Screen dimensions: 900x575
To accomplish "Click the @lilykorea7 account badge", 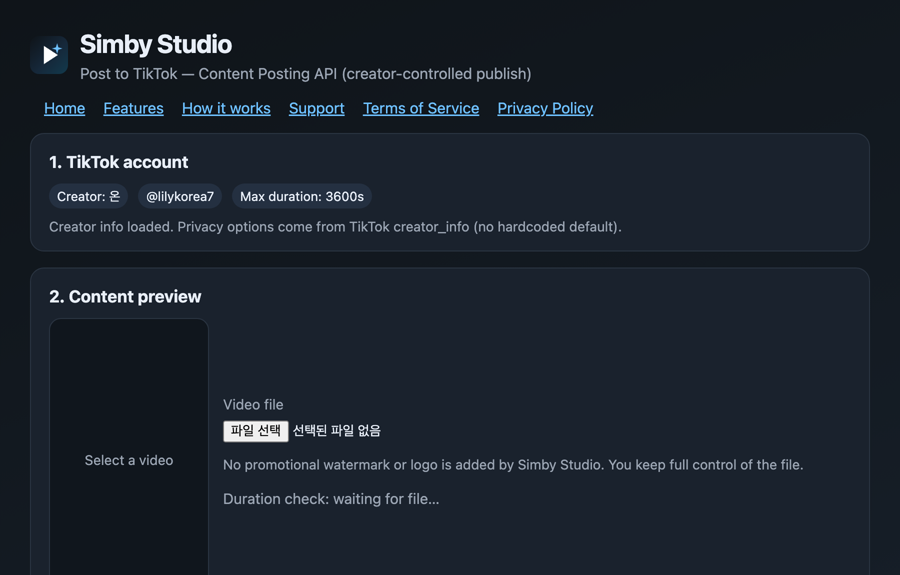I will pos(180,196).
